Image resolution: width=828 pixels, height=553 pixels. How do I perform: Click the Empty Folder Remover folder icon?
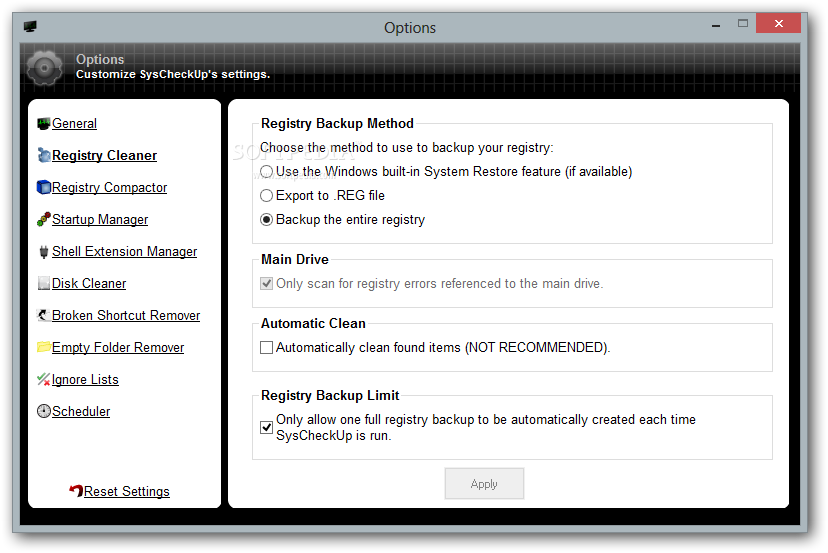(x=44, y=347)
